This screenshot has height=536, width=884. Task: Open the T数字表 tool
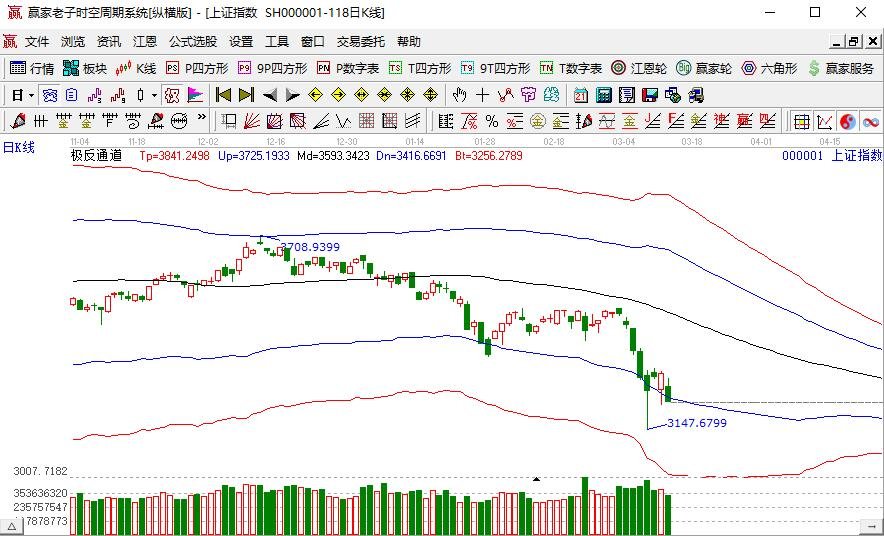coord(571,69)
